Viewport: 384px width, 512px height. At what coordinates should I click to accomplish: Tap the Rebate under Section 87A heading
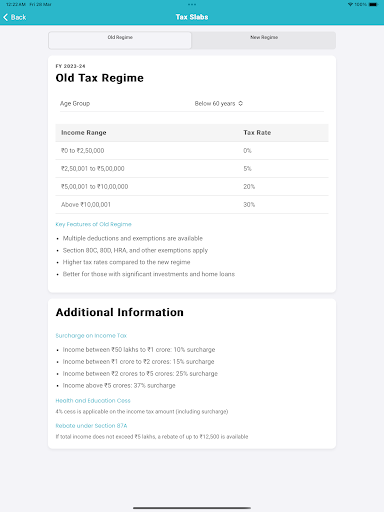click(91, 425)
